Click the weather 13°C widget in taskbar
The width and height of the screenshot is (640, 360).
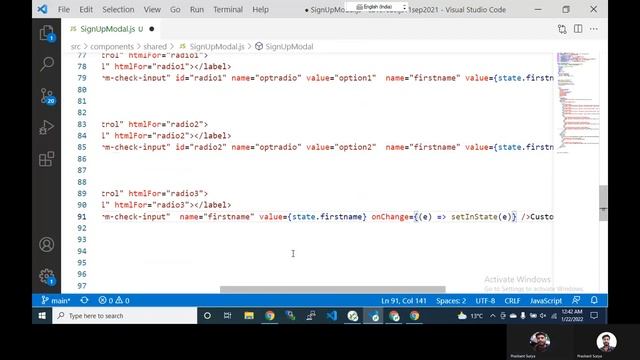pyautogui.click(x=470, y=316)
